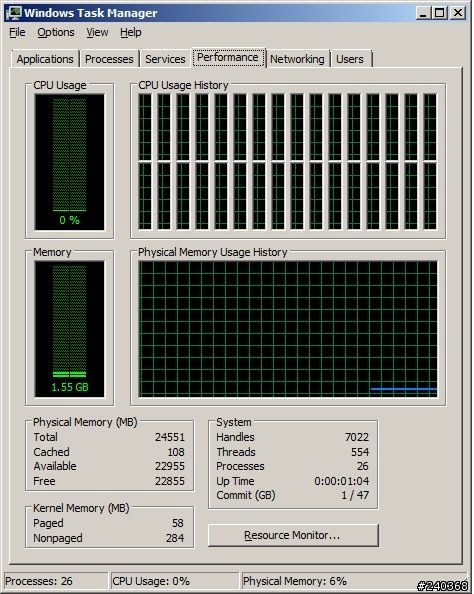The height and width of the screenshot is (594, 474).
Task: Click the status bar Physical Memory: 6% entry
Action: 354,581
